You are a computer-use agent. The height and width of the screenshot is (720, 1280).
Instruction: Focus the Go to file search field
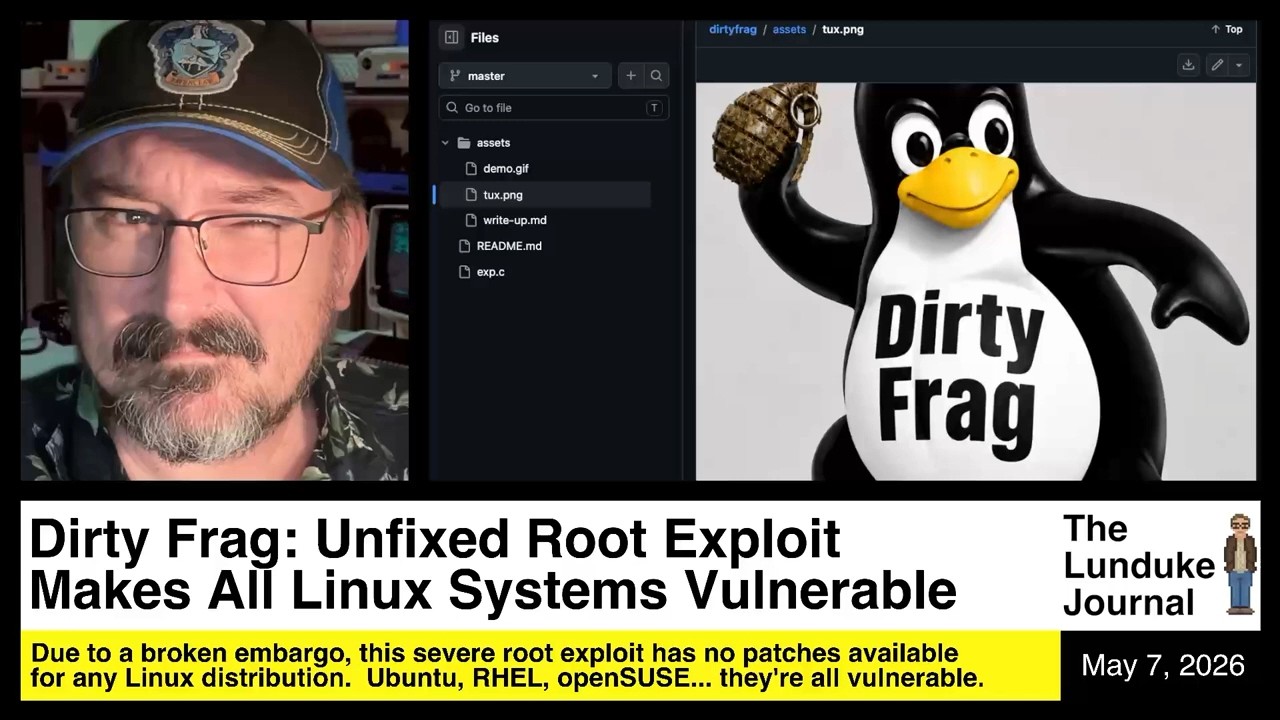coord(554,108)
